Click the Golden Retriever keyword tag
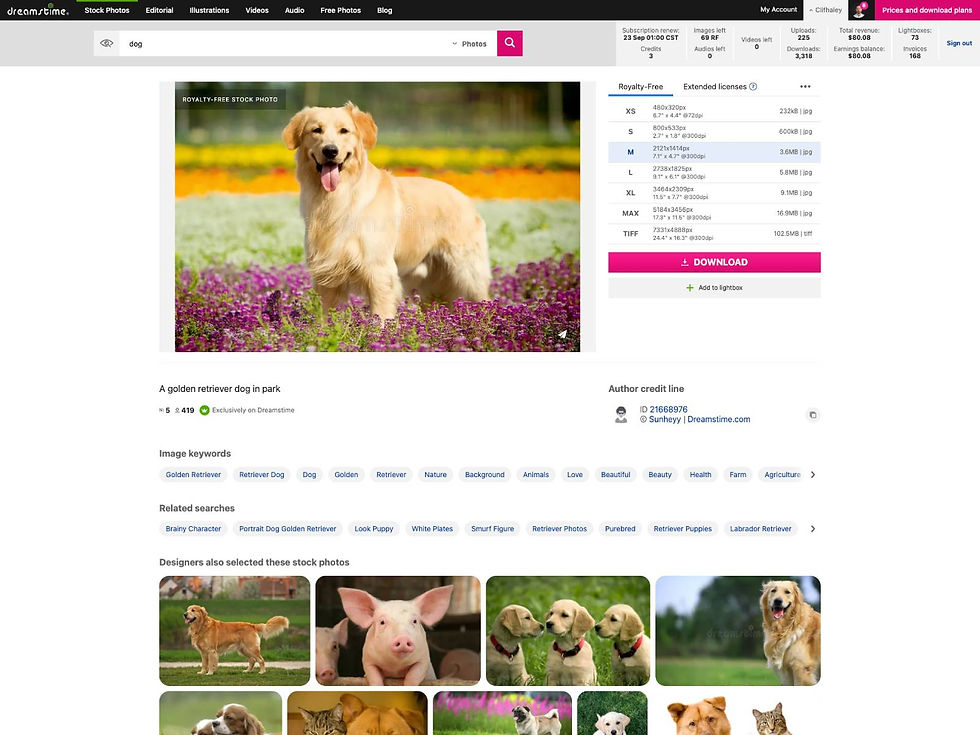Viewport: 980px width, 735px height. click(x=193, y=474)
